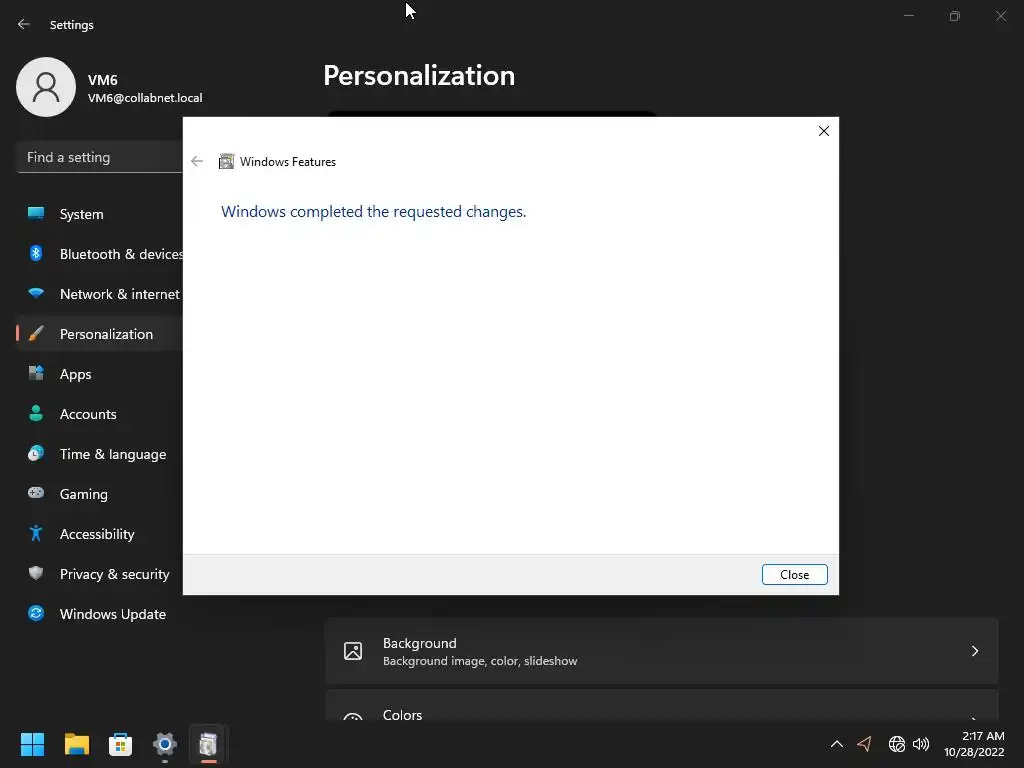The height and width of the screenshot is (768, 1024).
Task: Open Accounts settings
Action: pyautogui.click(x=99, y=414)
